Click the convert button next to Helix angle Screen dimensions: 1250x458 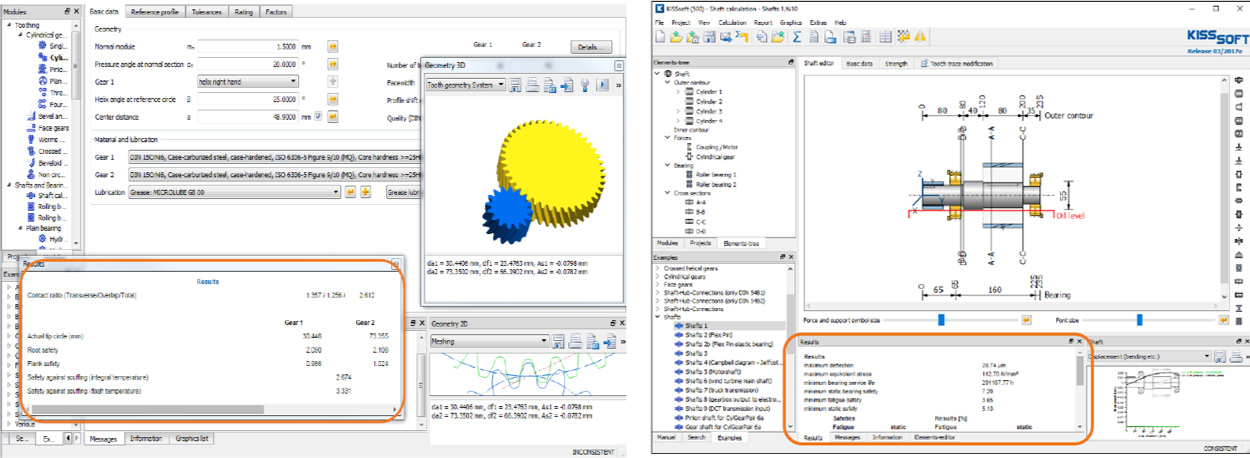point(333,99)
